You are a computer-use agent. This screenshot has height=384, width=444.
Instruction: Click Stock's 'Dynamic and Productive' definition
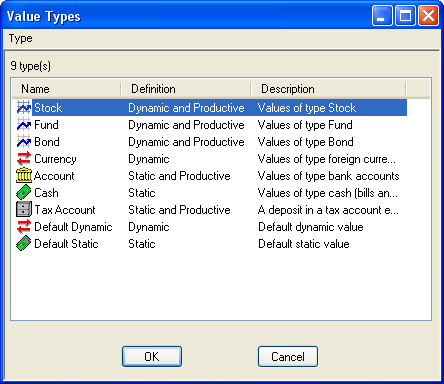pos(186,108)
